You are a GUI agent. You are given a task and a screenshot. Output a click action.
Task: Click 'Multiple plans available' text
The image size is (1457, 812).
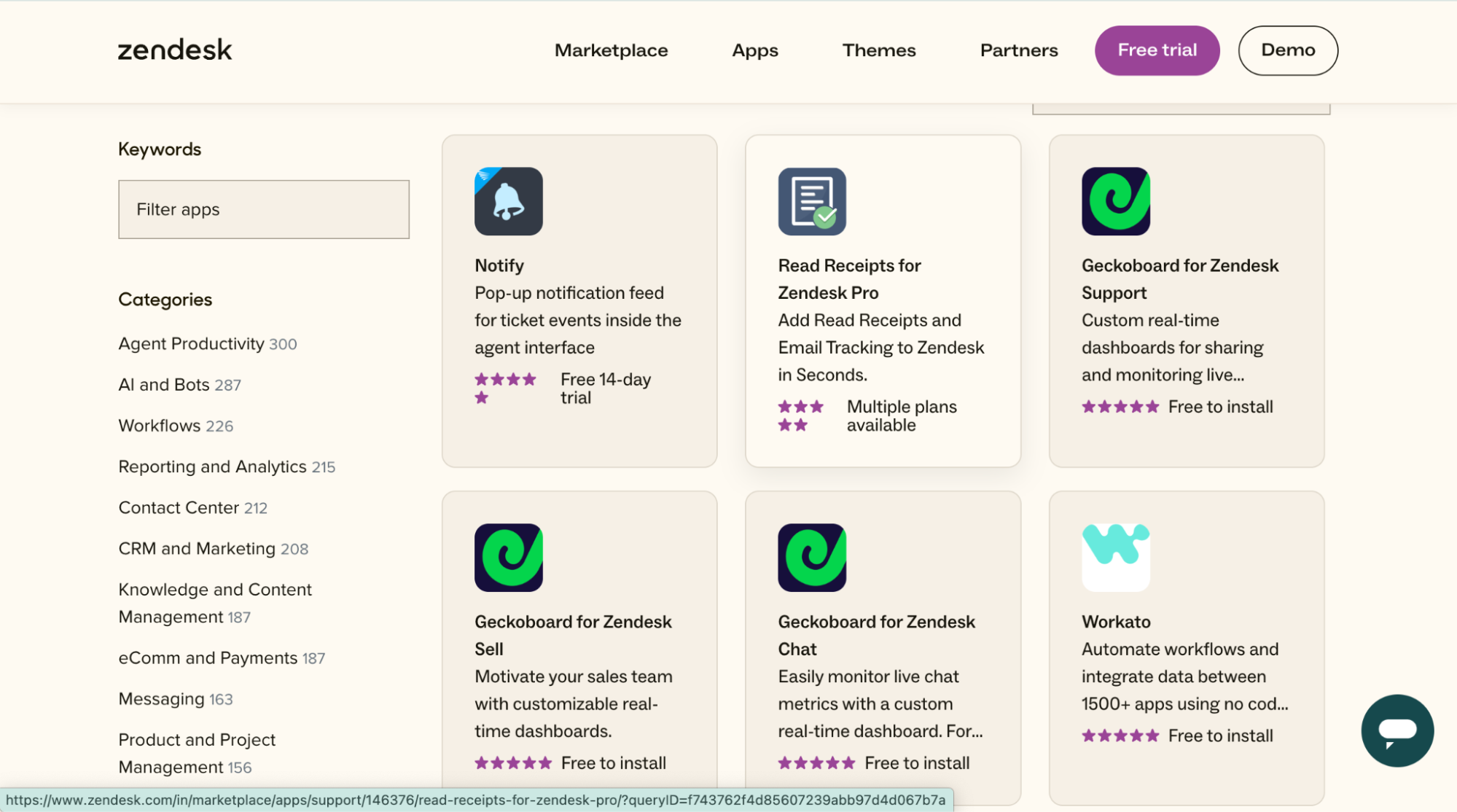point(902,415)
